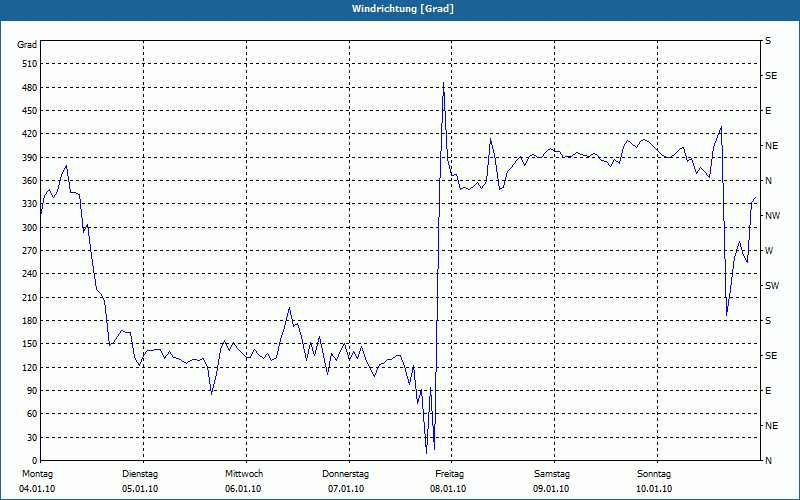
Task: Pick the 390 y-axis value
Action: point(30,158)
